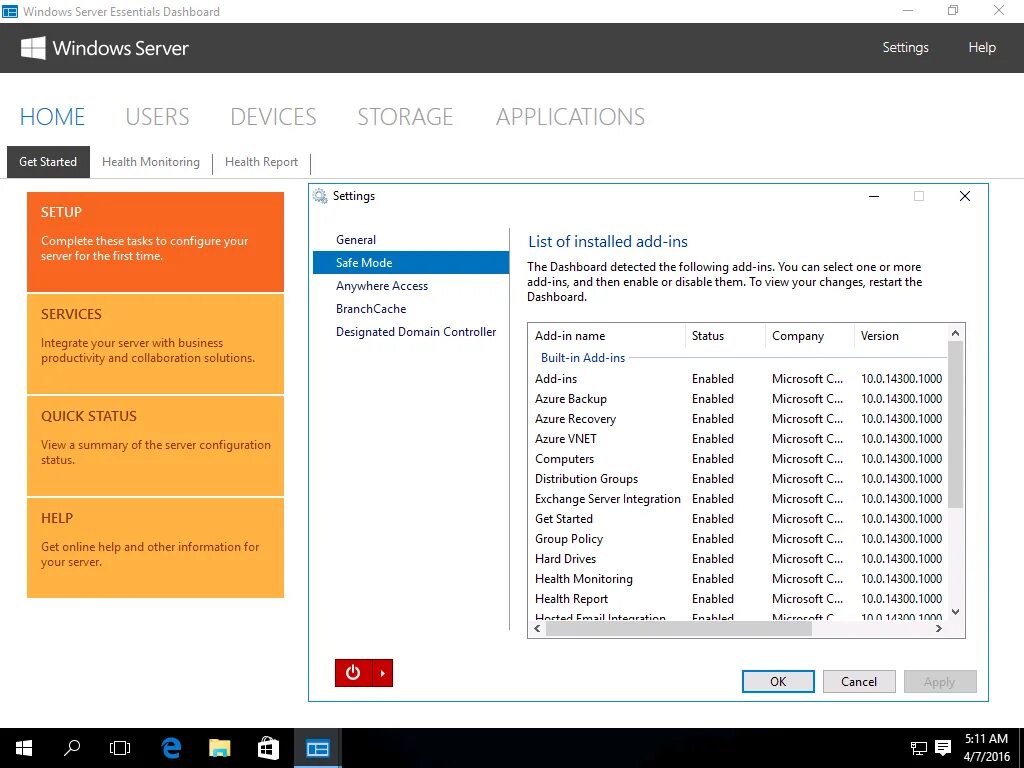Sort by the Add-in name column header
Image resolution: width=1024 pixels, height=768 pixels.
[x=607, y=336]
